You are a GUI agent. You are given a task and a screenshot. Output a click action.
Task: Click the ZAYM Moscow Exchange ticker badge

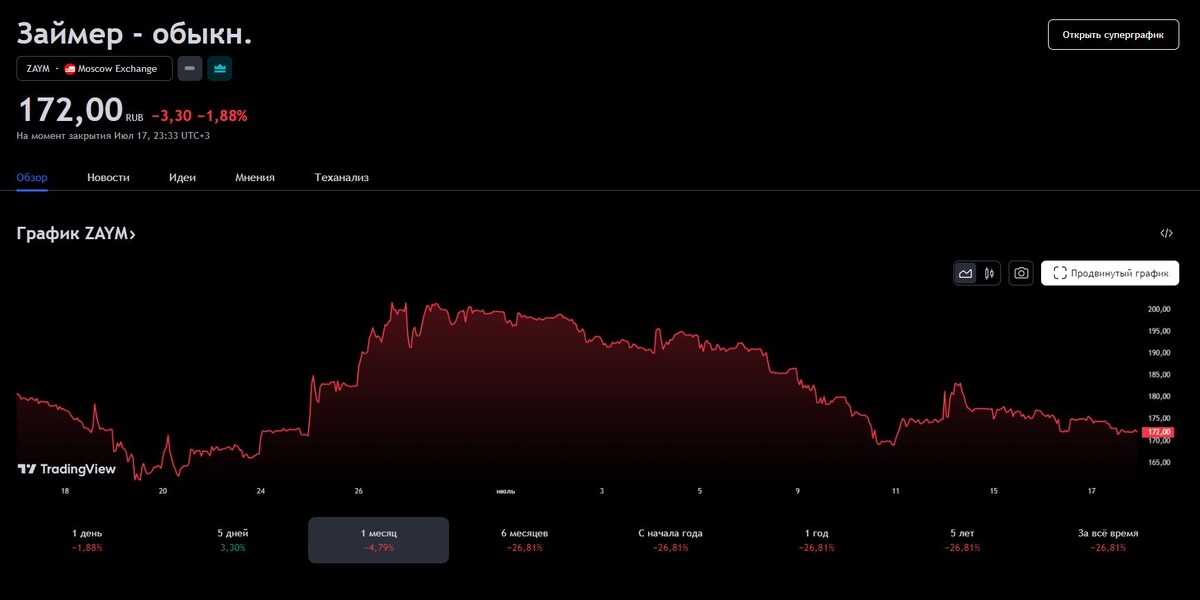pos(94,68)
